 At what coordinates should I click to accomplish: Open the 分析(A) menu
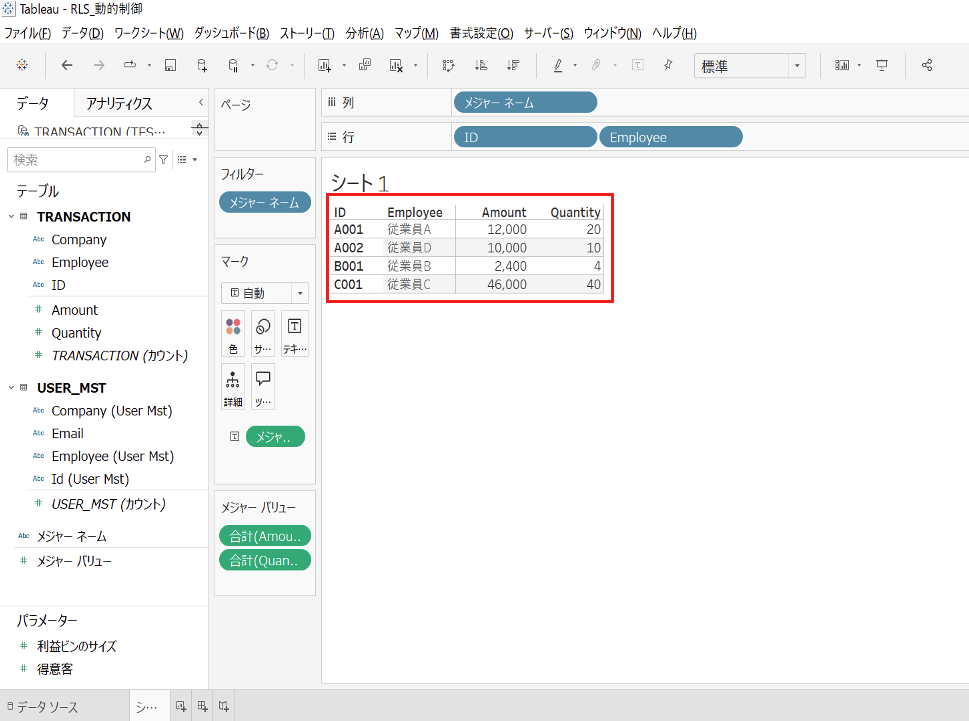point(364,33)
